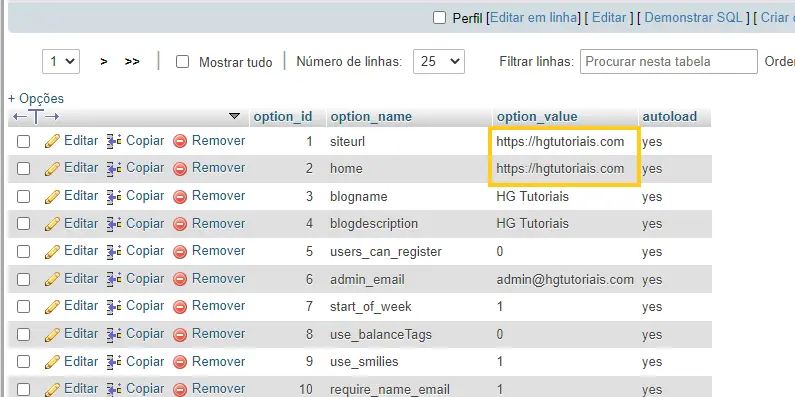The width and height of the screenshot is (795, 397).
Task: Click red Remover icon in blogdescription row
Action: pos(180,224)
